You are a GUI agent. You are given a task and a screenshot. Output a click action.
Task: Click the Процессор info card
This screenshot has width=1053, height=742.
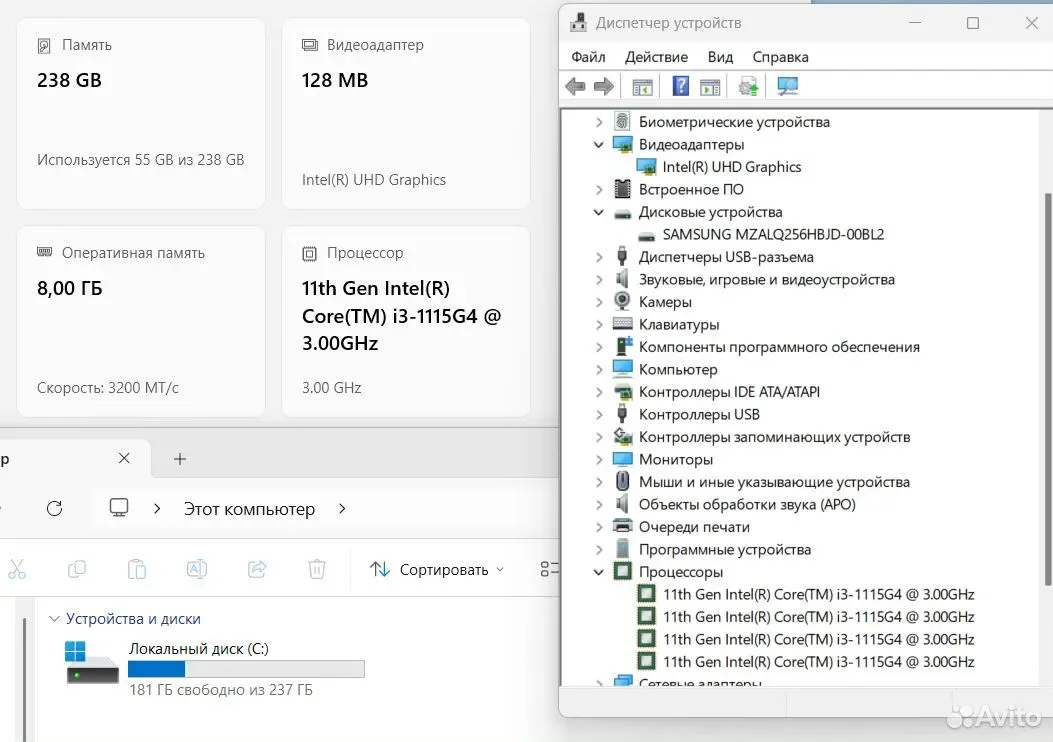pyautogui.click(x=406, y=322)
